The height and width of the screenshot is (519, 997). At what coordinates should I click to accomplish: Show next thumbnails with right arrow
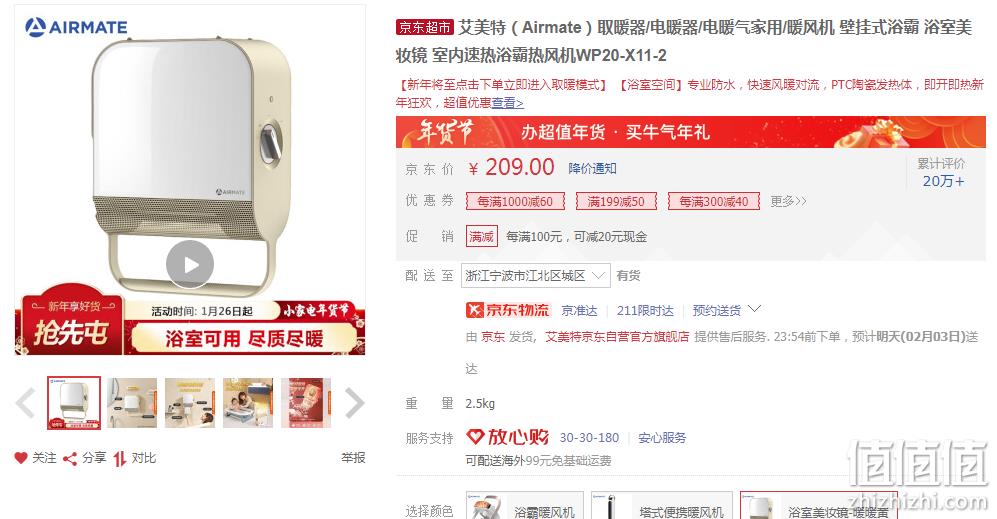pyautogui.click(x=354, y=403)
